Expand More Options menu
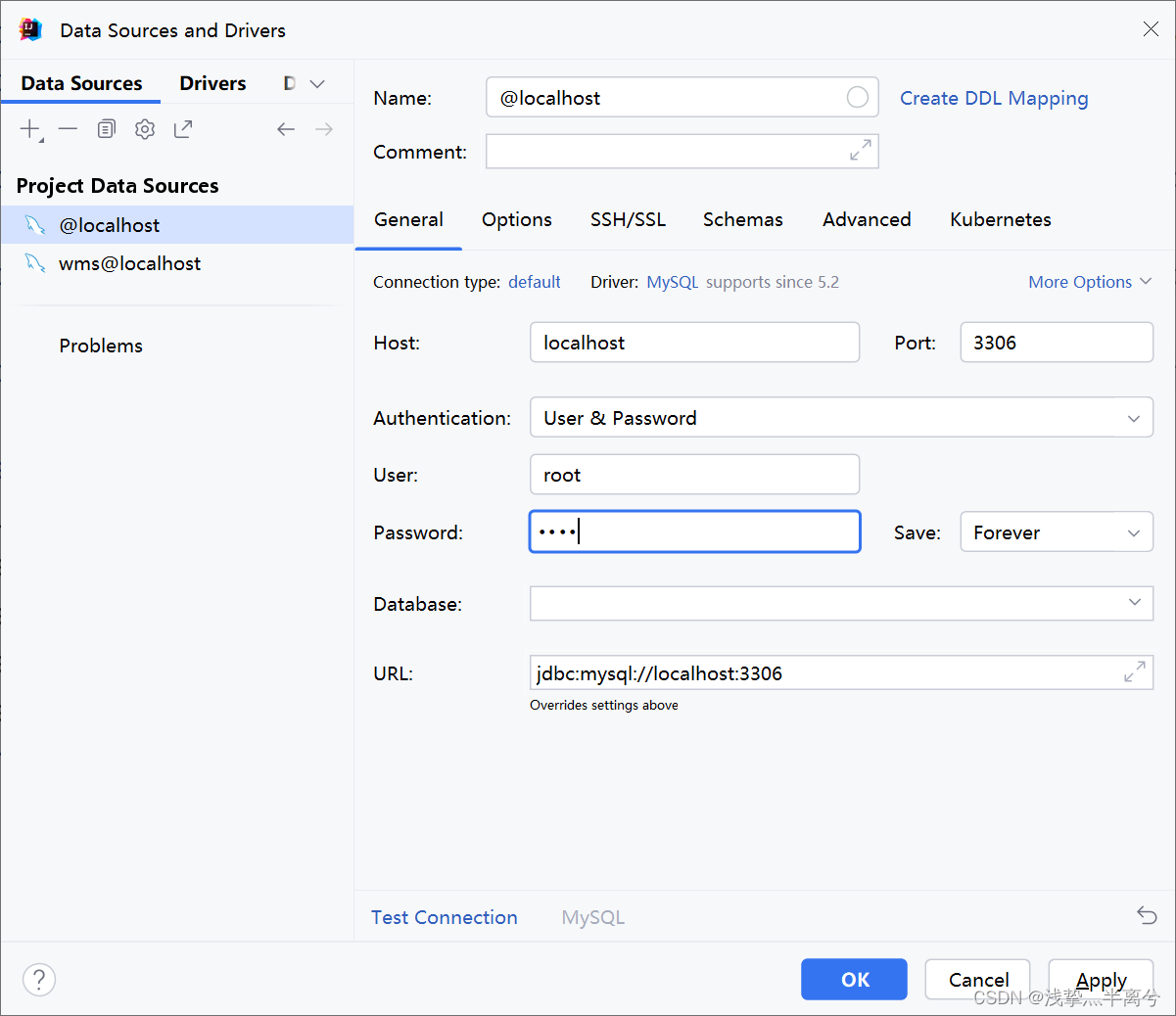 point(1090,282)
